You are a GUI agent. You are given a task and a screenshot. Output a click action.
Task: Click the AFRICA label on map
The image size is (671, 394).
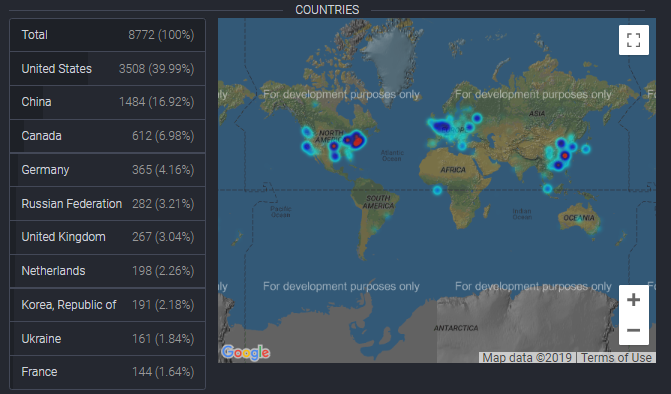click(453, 170)
